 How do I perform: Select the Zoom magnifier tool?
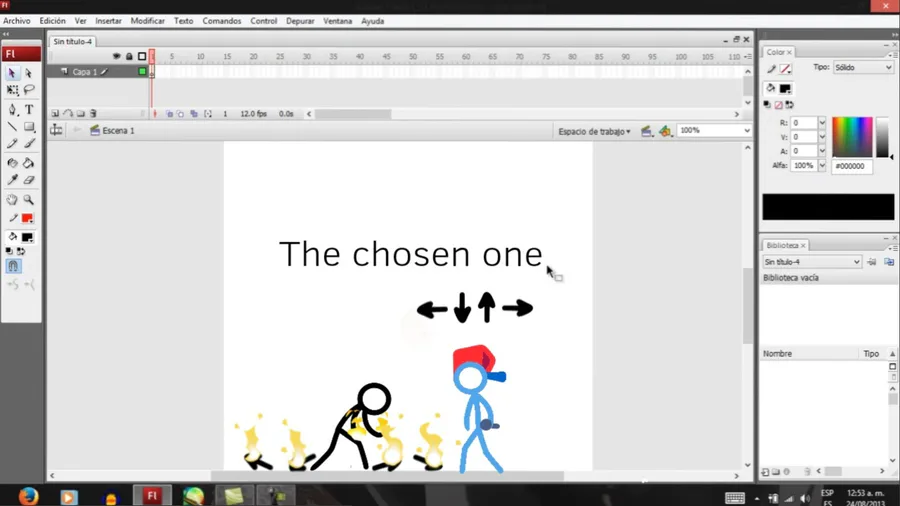(29, 200)
